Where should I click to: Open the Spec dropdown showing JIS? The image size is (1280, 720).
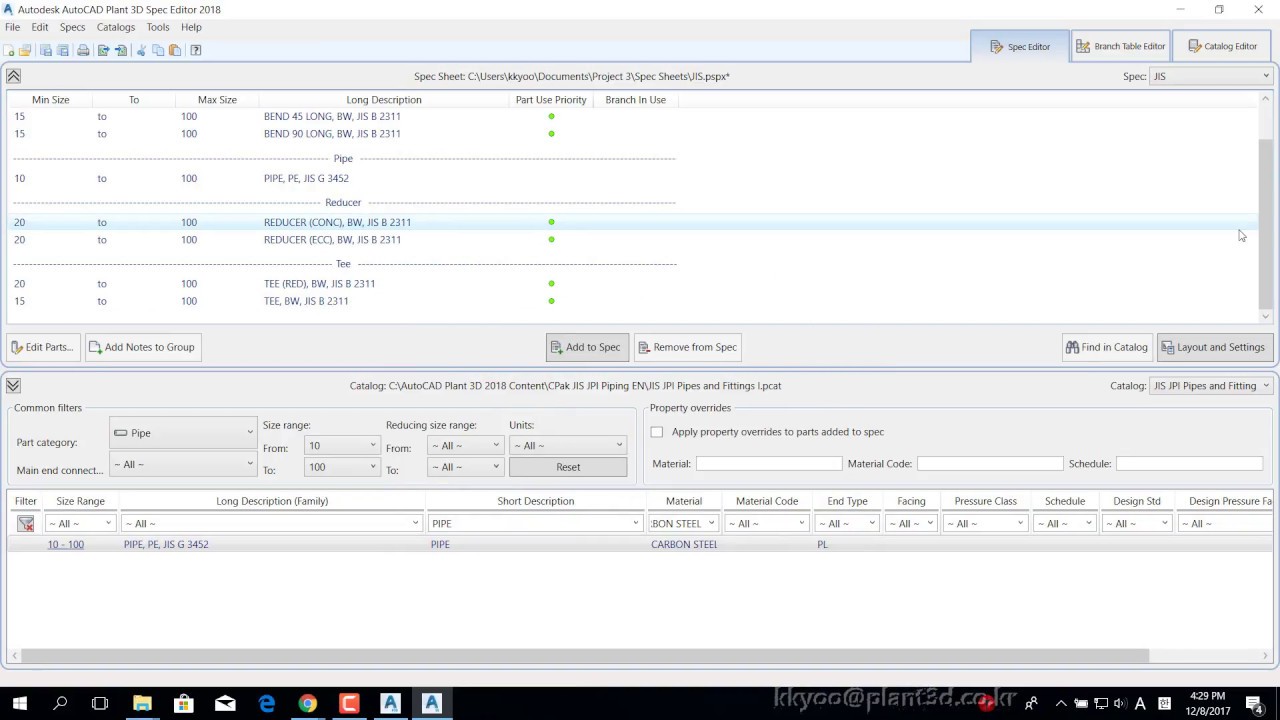tap(1211, 76)
